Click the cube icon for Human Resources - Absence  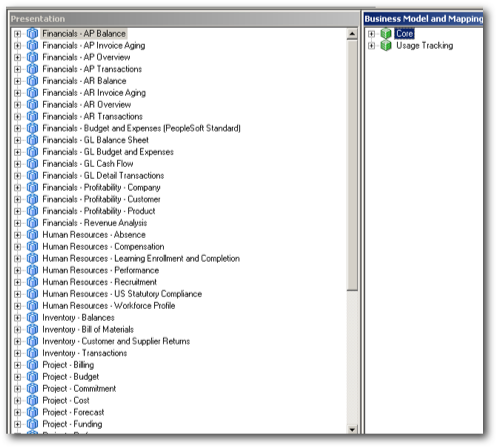click(32, 235)
